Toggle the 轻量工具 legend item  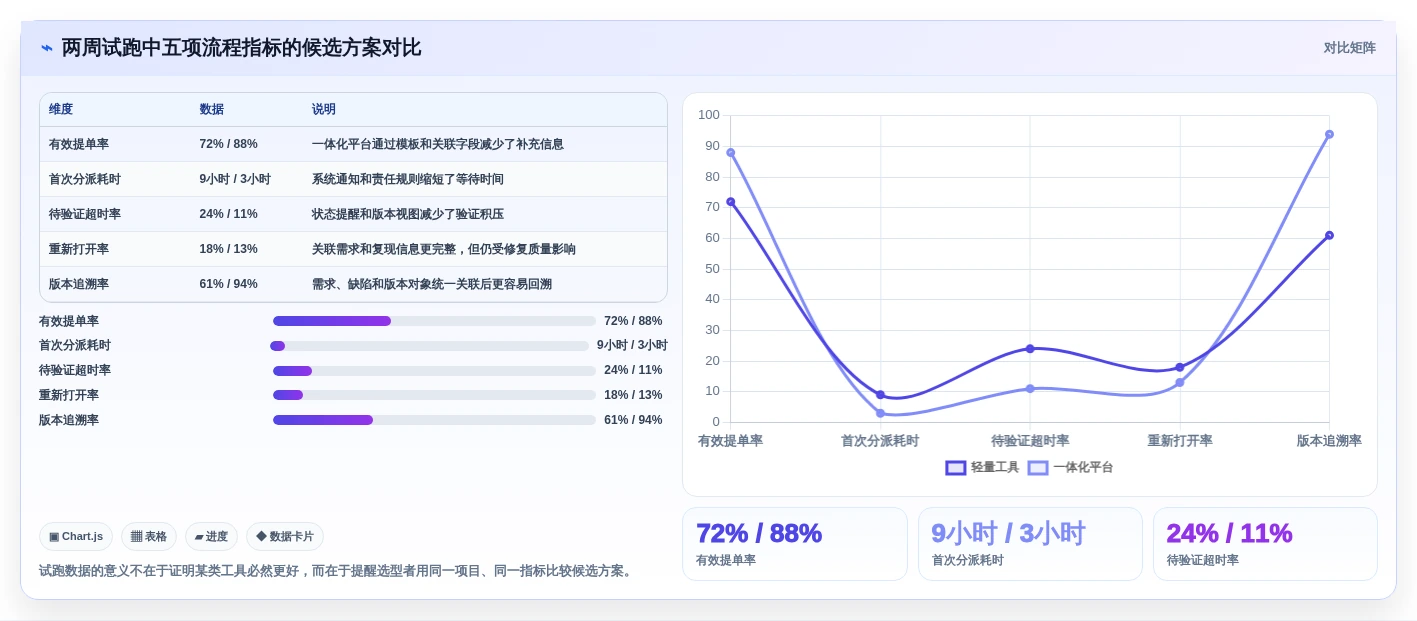pyautogui.click(x=982, y=467)
